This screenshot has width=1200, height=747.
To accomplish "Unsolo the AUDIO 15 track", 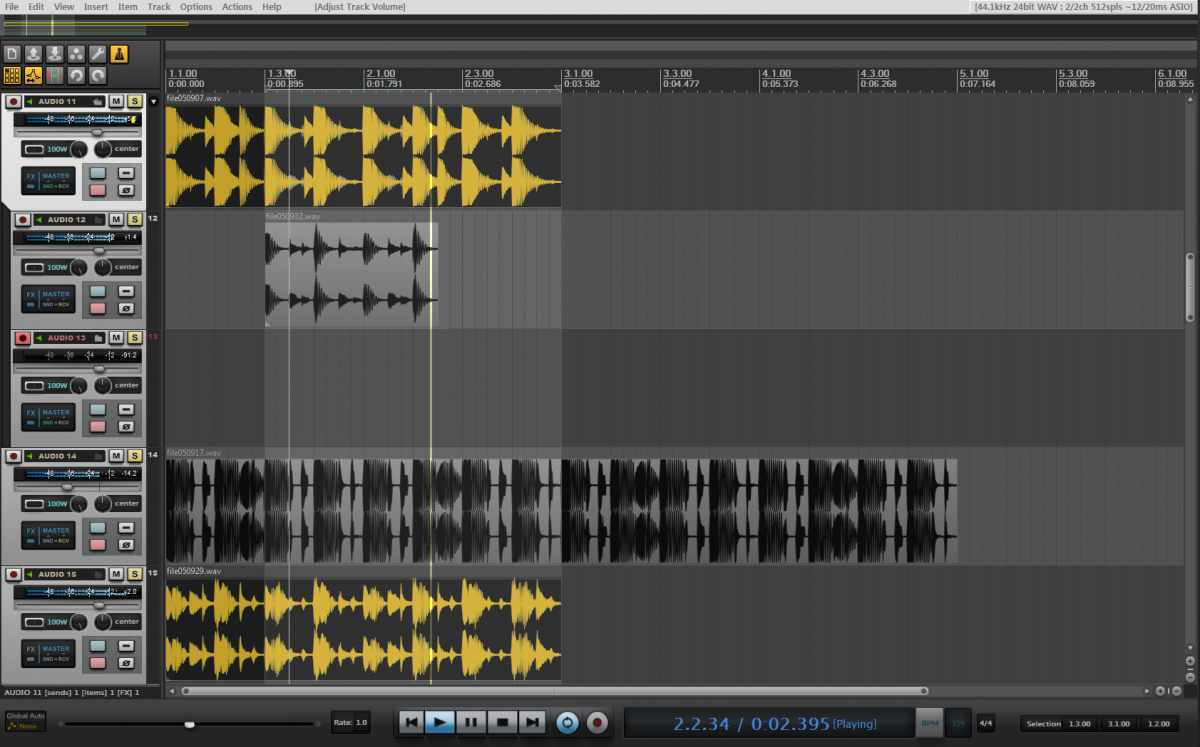I will coord(134,574).
